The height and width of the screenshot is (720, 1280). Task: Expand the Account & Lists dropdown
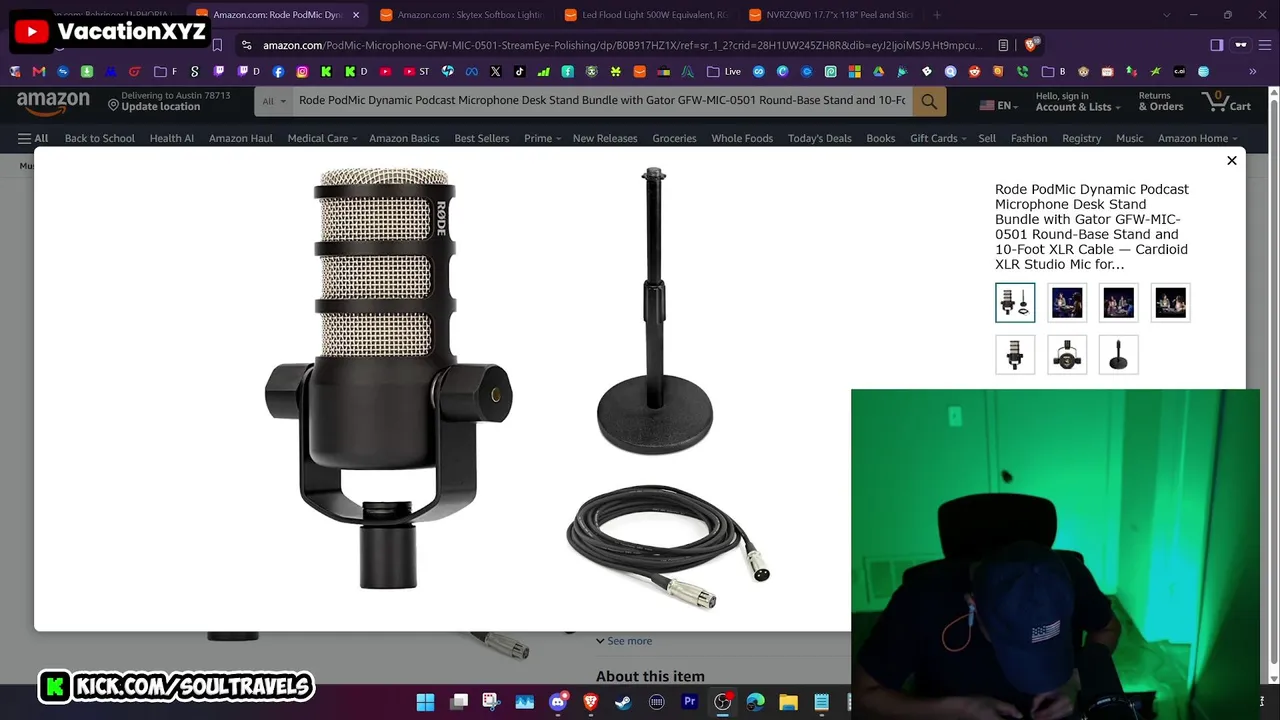click(x=1077, y=101)
